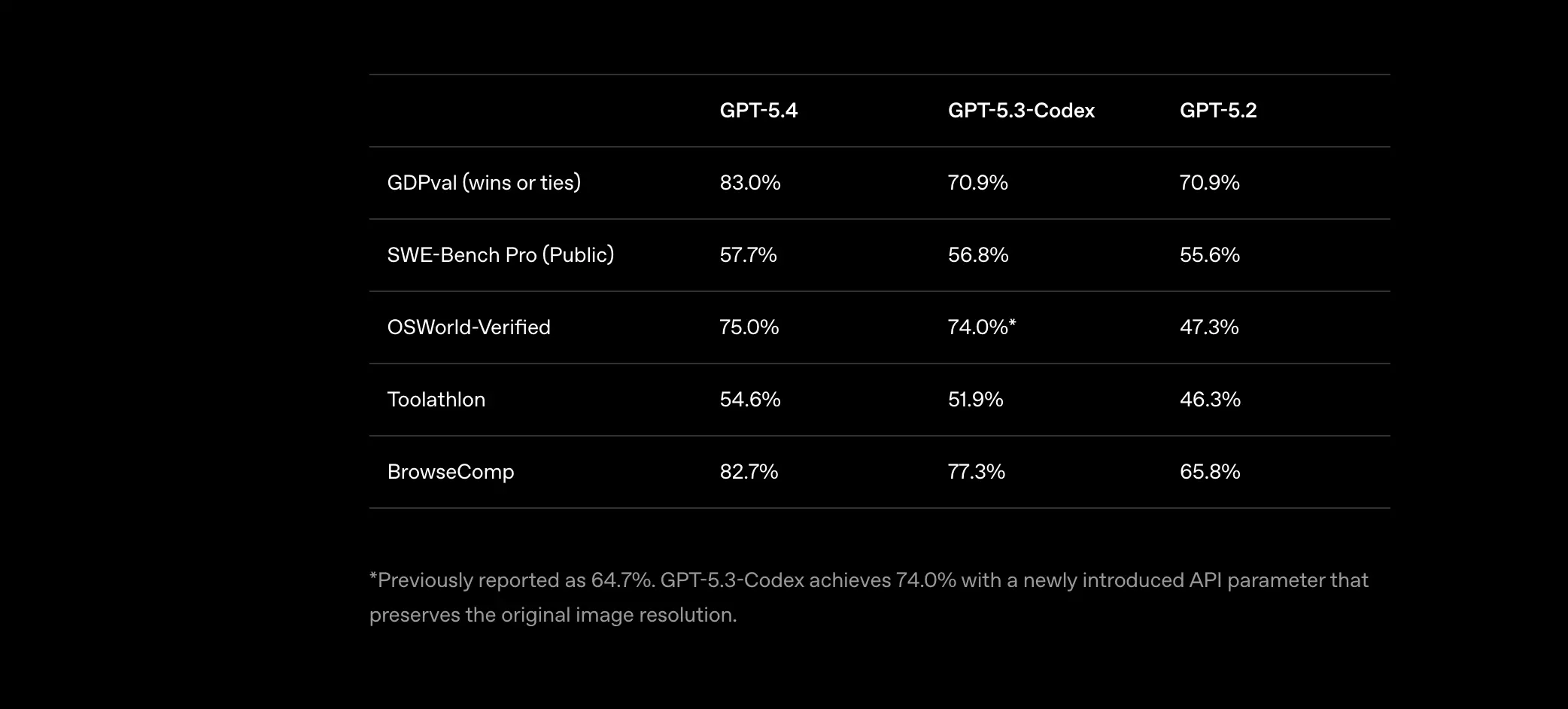Image resolution: width=1568 pixels, height=709 pixels.
Task: Click the GPT-5.4 column header
Action: tap(758, 111)
